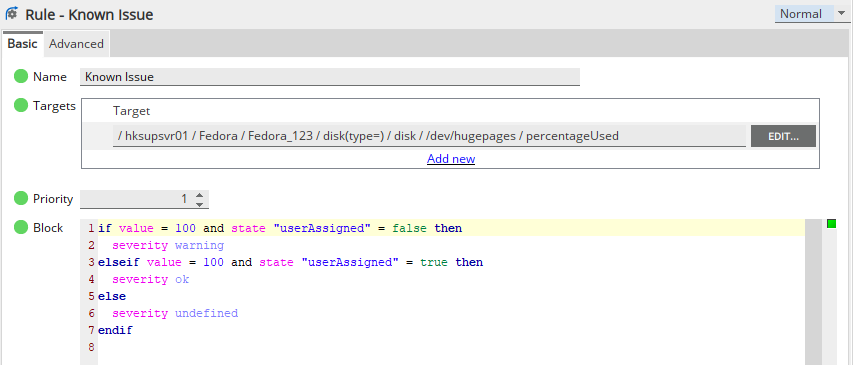853x365 pixels.
Task: Increase Priority with the up arrow
Action: tap(200, 195)
